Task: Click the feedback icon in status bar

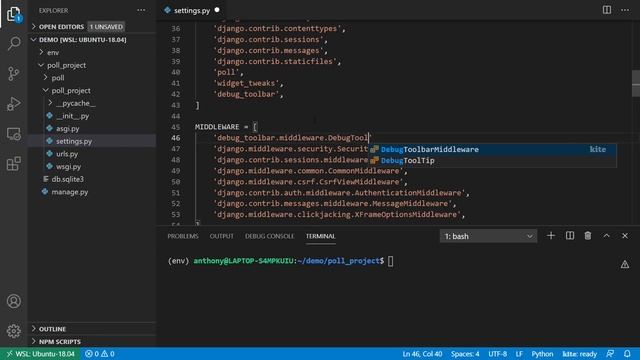Action: point(610,354)
